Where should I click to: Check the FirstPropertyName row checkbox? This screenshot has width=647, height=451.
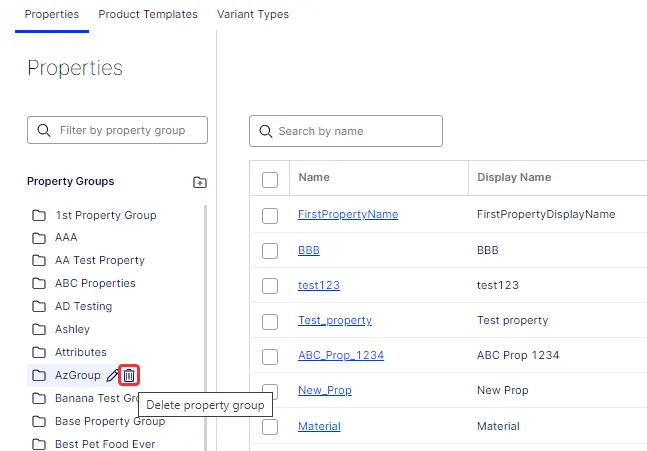(270, 215)
